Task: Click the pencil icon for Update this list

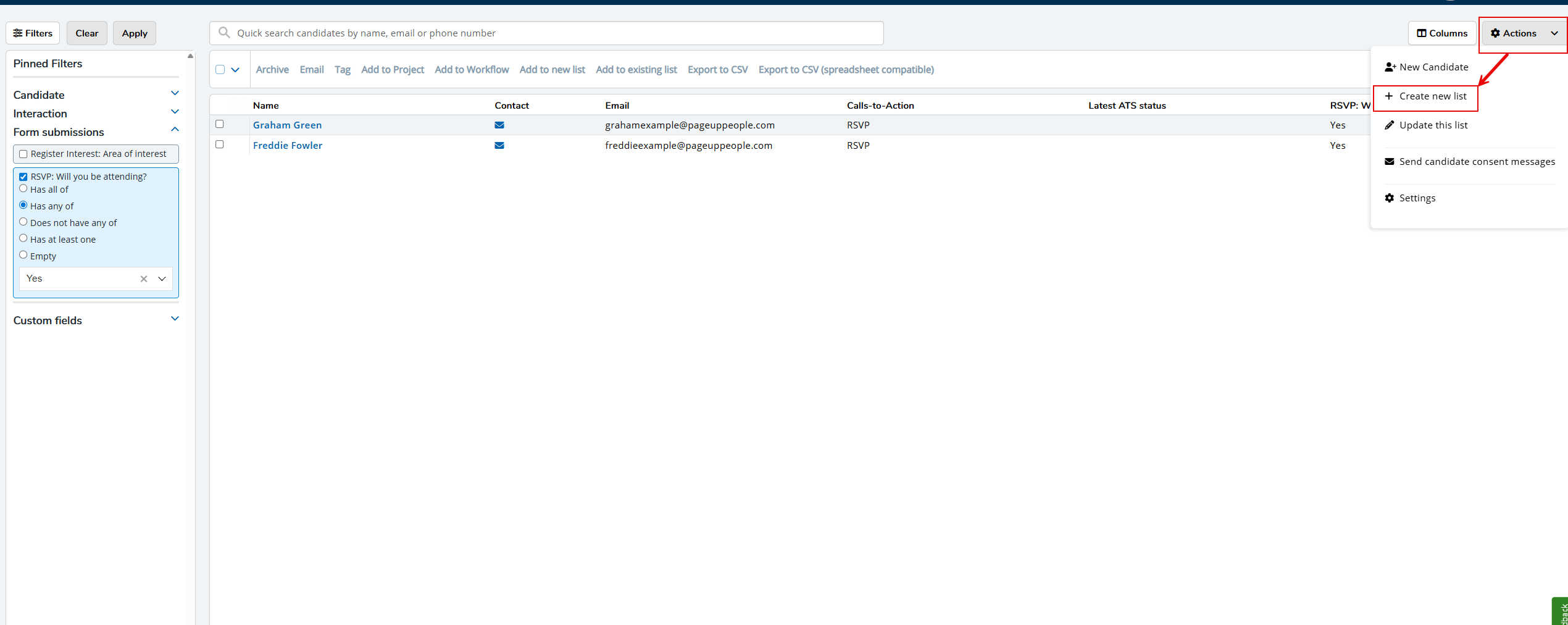Action: click(x=1390, y=125)
